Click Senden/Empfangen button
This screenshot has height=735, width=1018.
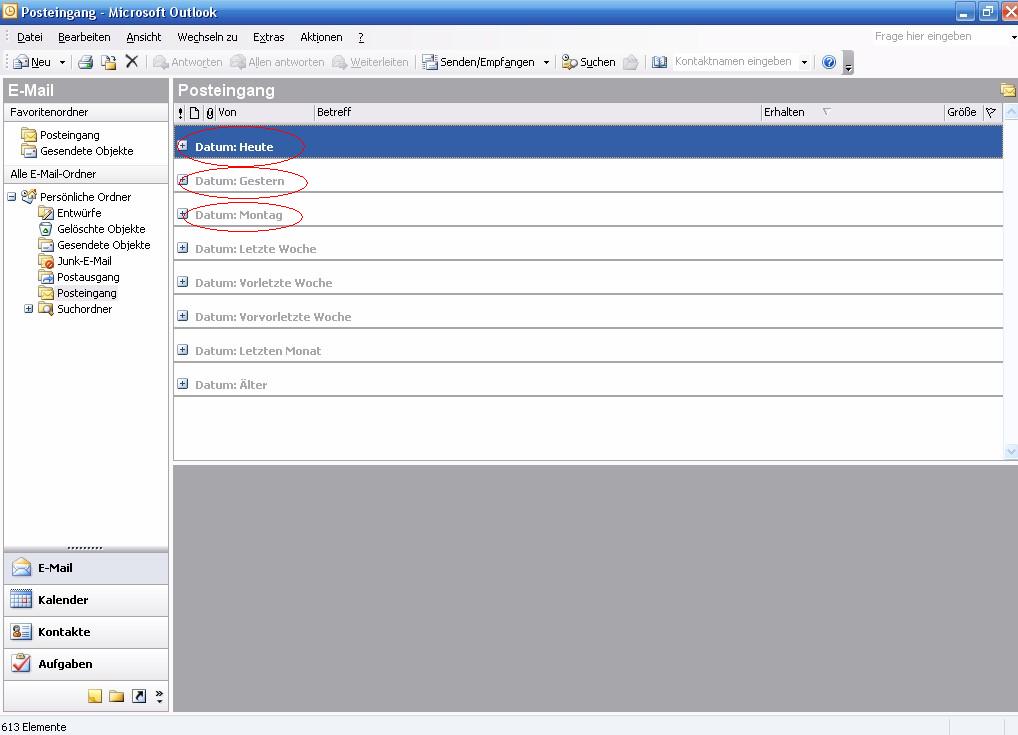[x=478, y=62]
